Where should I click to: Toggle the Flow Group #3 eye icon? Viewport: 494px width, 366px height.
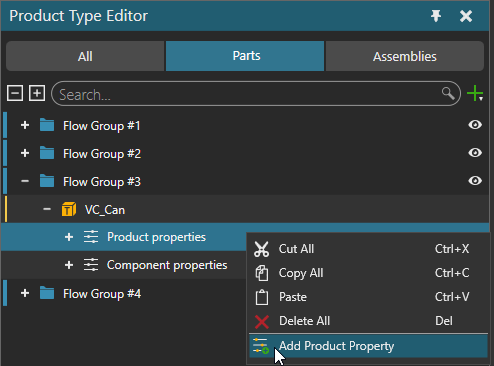(475, 181)
